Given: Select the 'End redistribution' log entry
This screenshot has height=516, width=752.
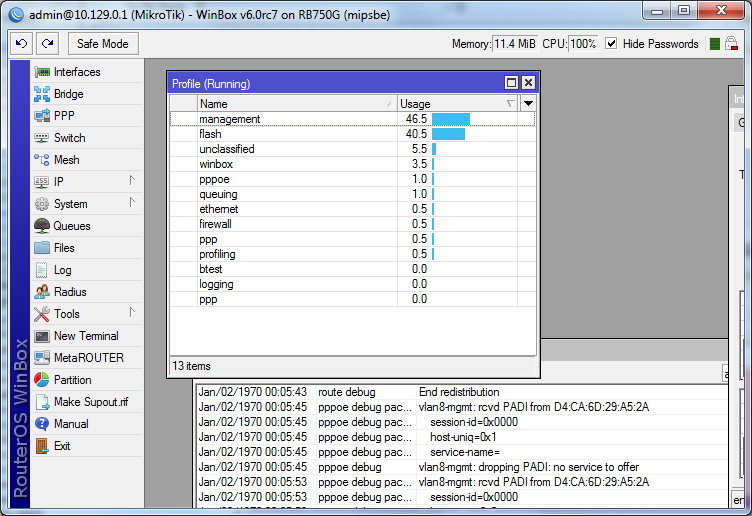Looking at the screenshot, I should click(x=463, y=392).
